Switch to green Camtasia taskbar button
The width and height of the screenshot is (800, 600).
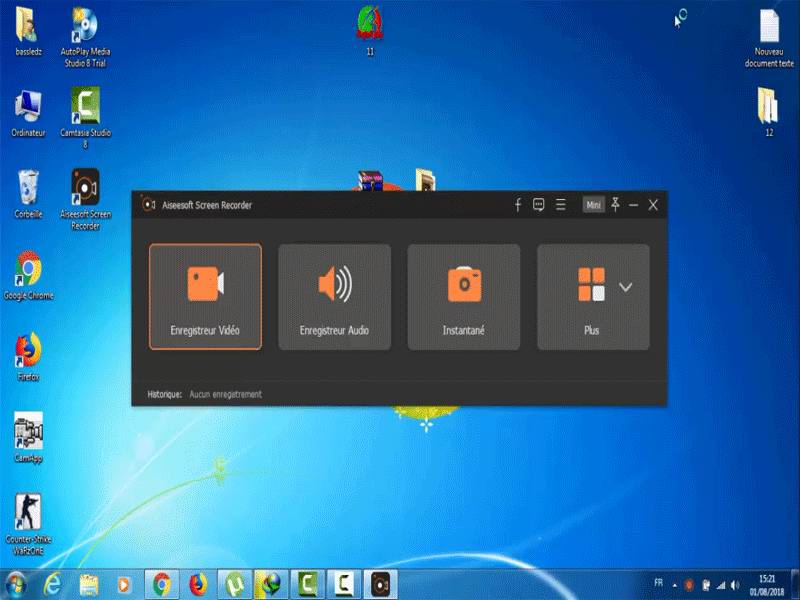[308, 585]
